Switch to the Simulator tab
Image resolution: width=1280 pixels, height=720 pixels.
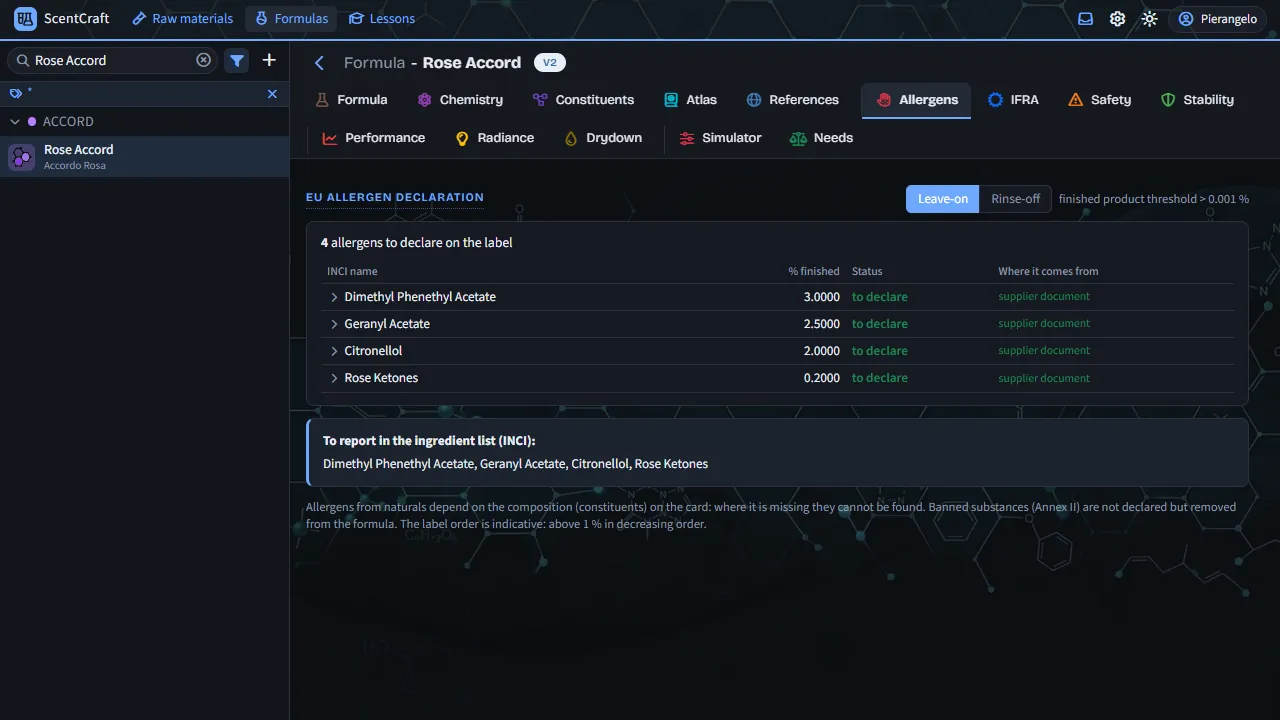click(720, 138)
